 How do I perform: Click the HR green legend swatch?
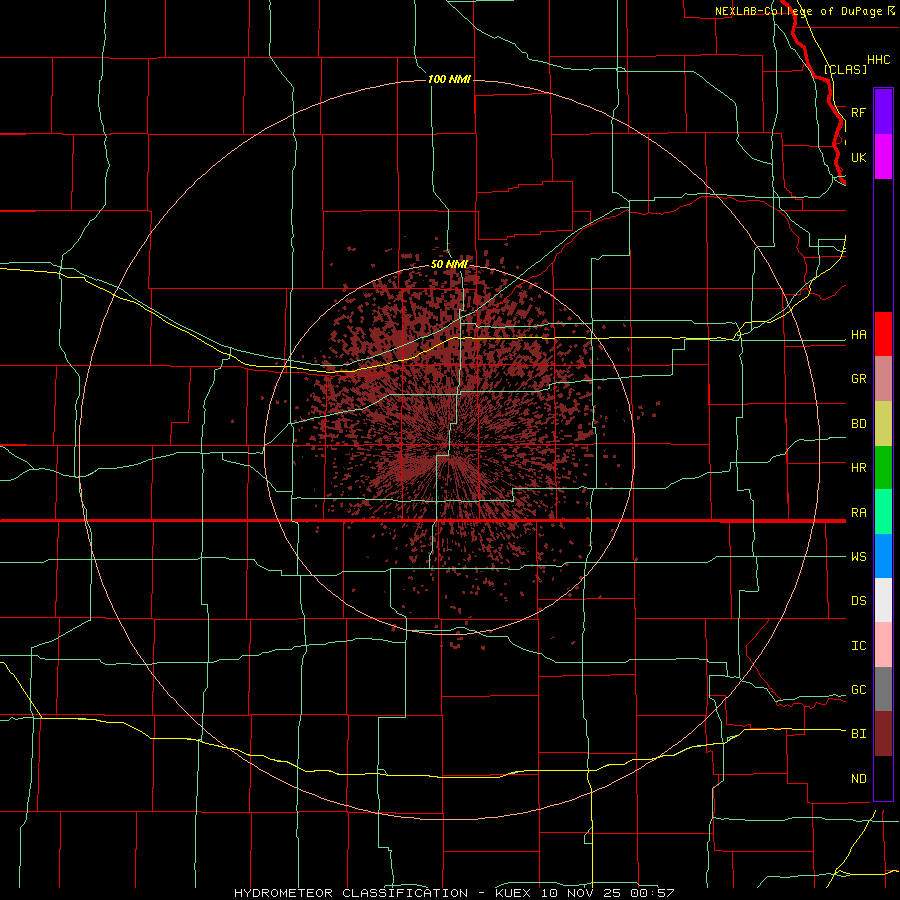coord(883,468)
